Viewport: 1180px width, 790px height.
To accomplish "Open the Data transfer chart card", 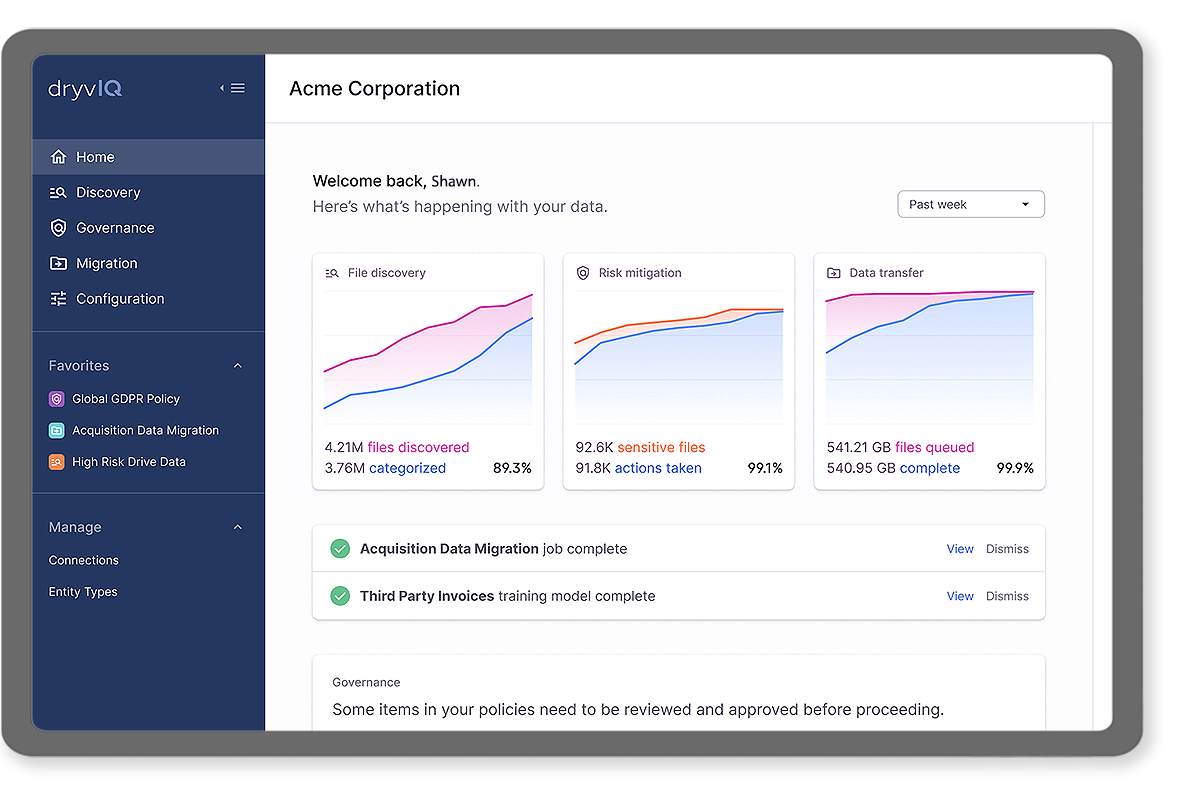I will (x=929, y=370).
